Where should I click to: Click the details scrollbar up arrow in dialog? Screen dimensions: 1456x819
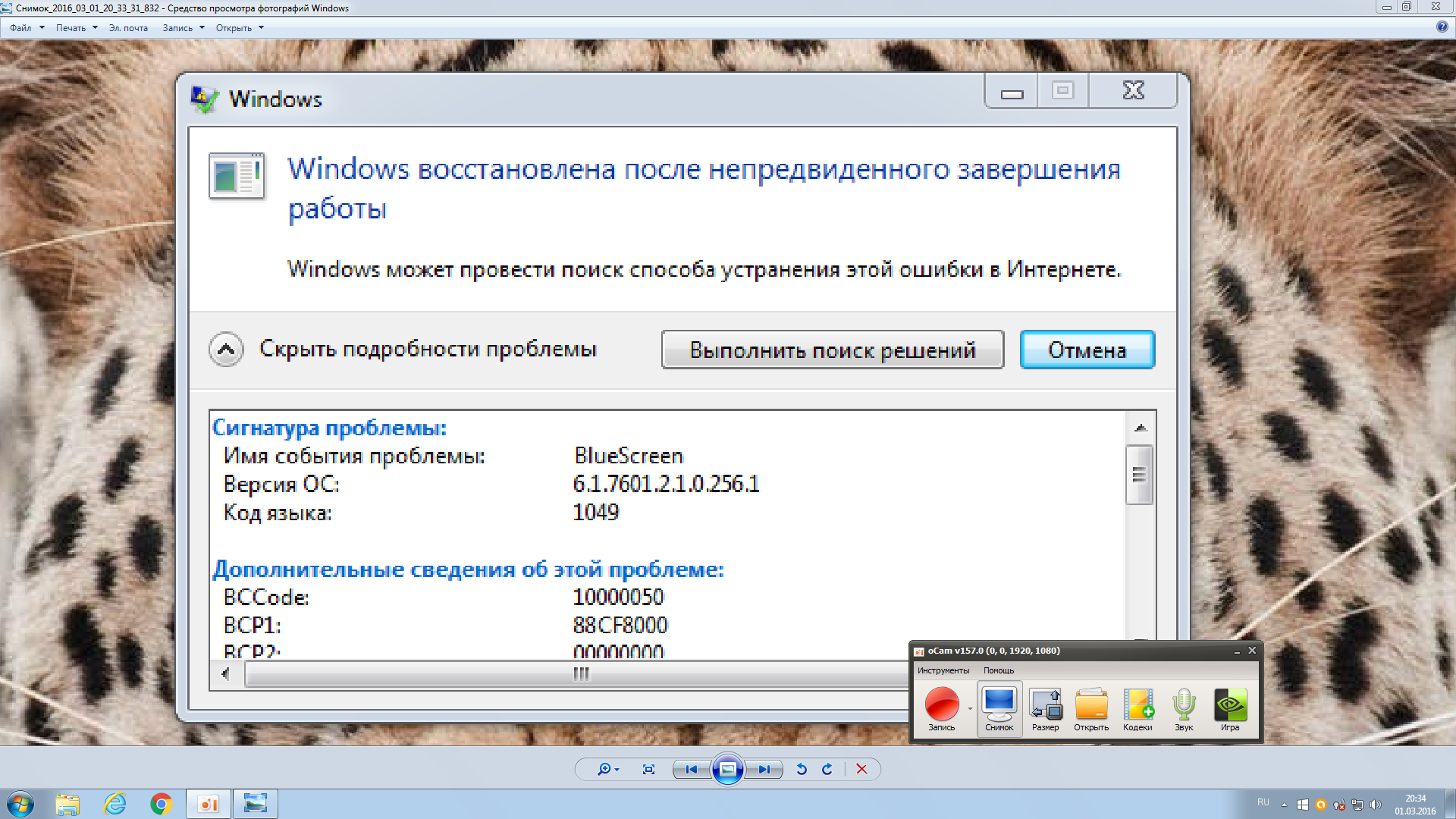tap(1140, 428)
